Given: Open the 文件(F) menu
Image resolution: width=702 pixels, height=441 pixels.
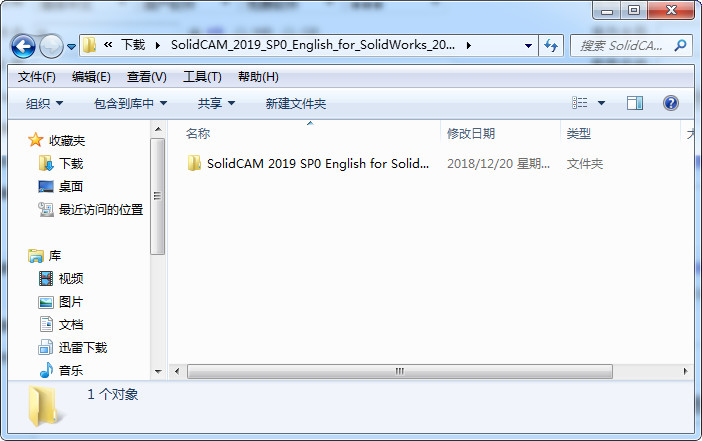Looking at the screenshot, I should (37, 77).
